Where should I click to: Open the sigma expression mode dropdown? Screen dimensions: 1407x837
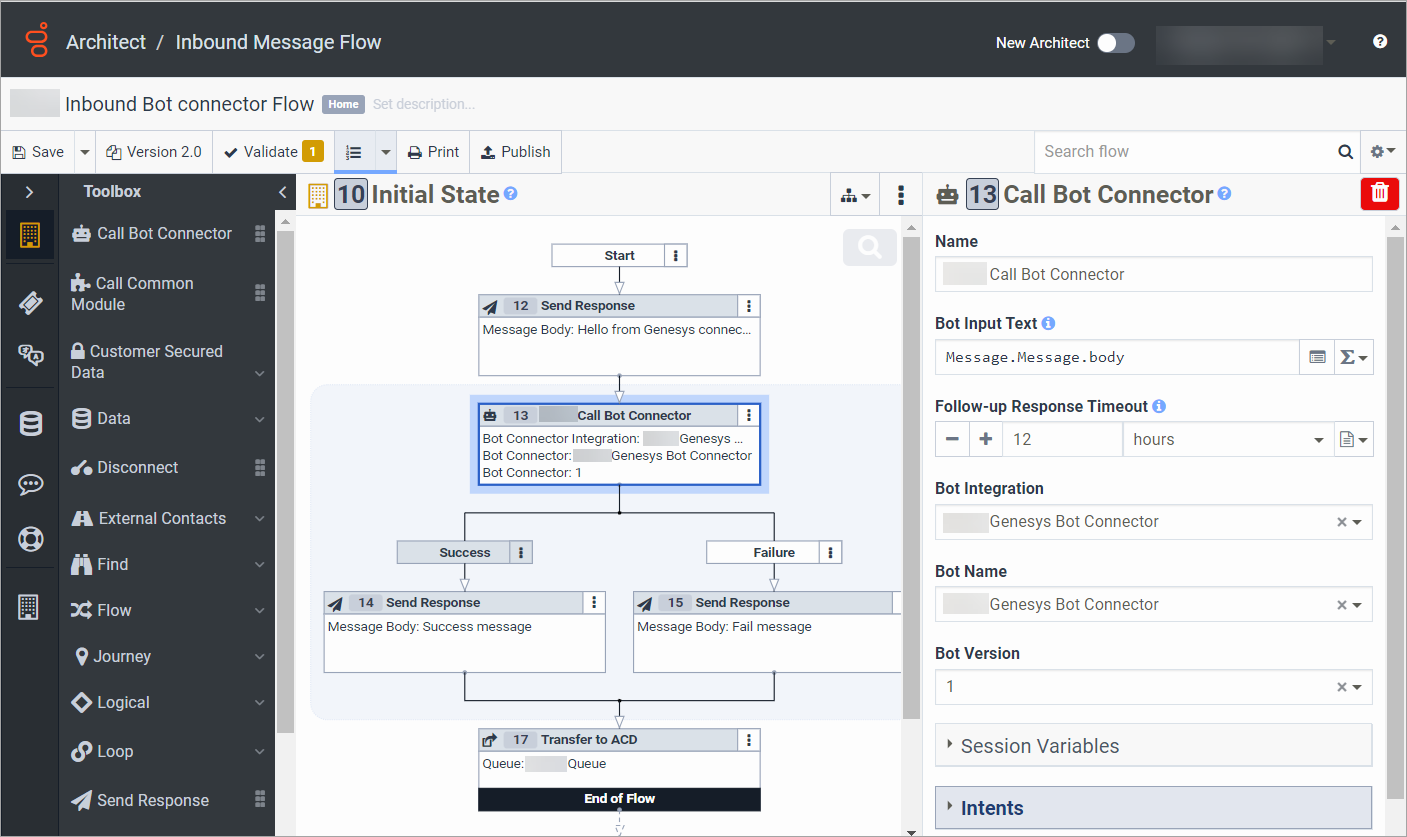[x=1354, y=357]
